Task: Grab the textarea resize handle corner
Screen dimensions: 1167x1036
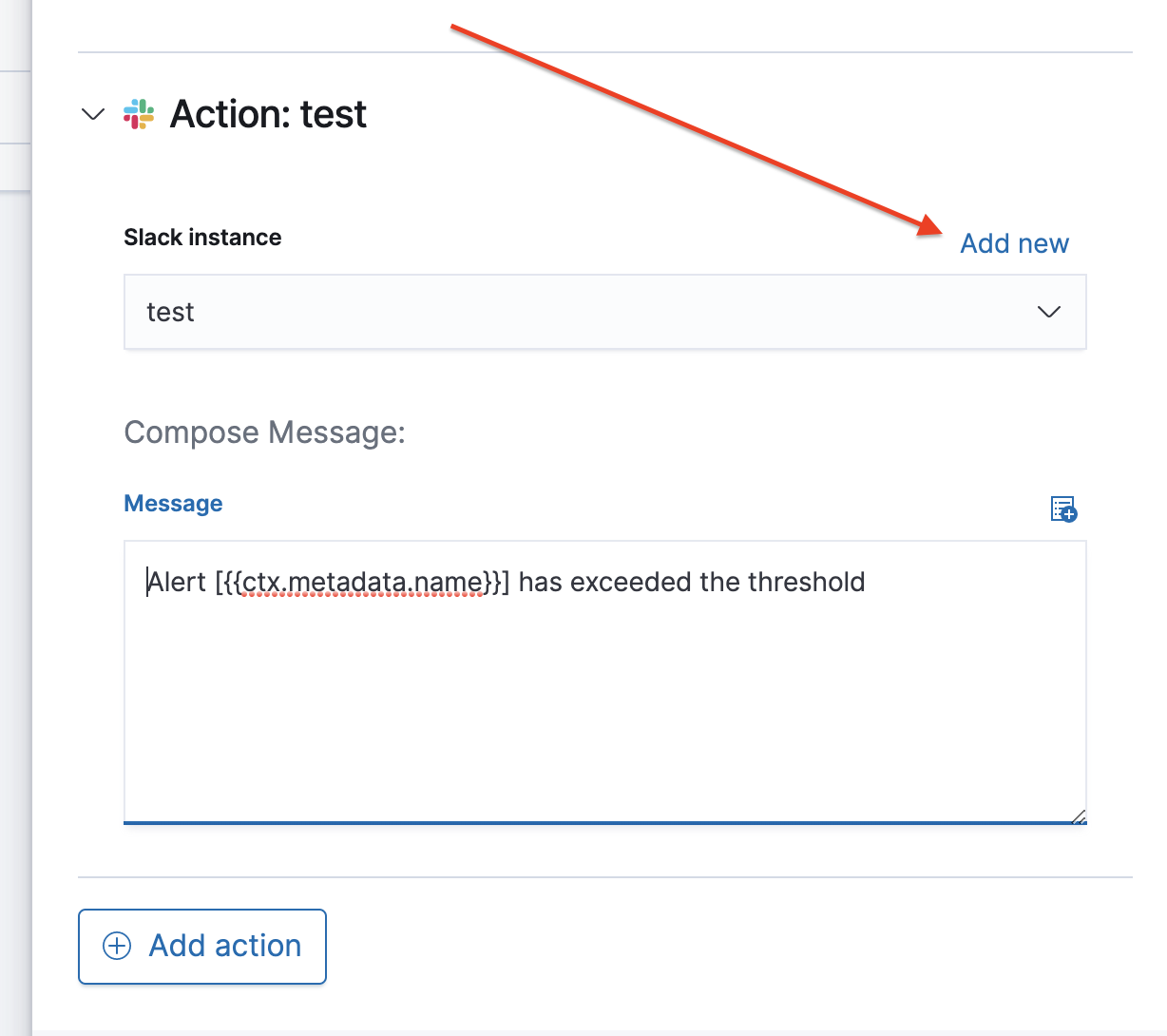Action: pos(1079,816)
